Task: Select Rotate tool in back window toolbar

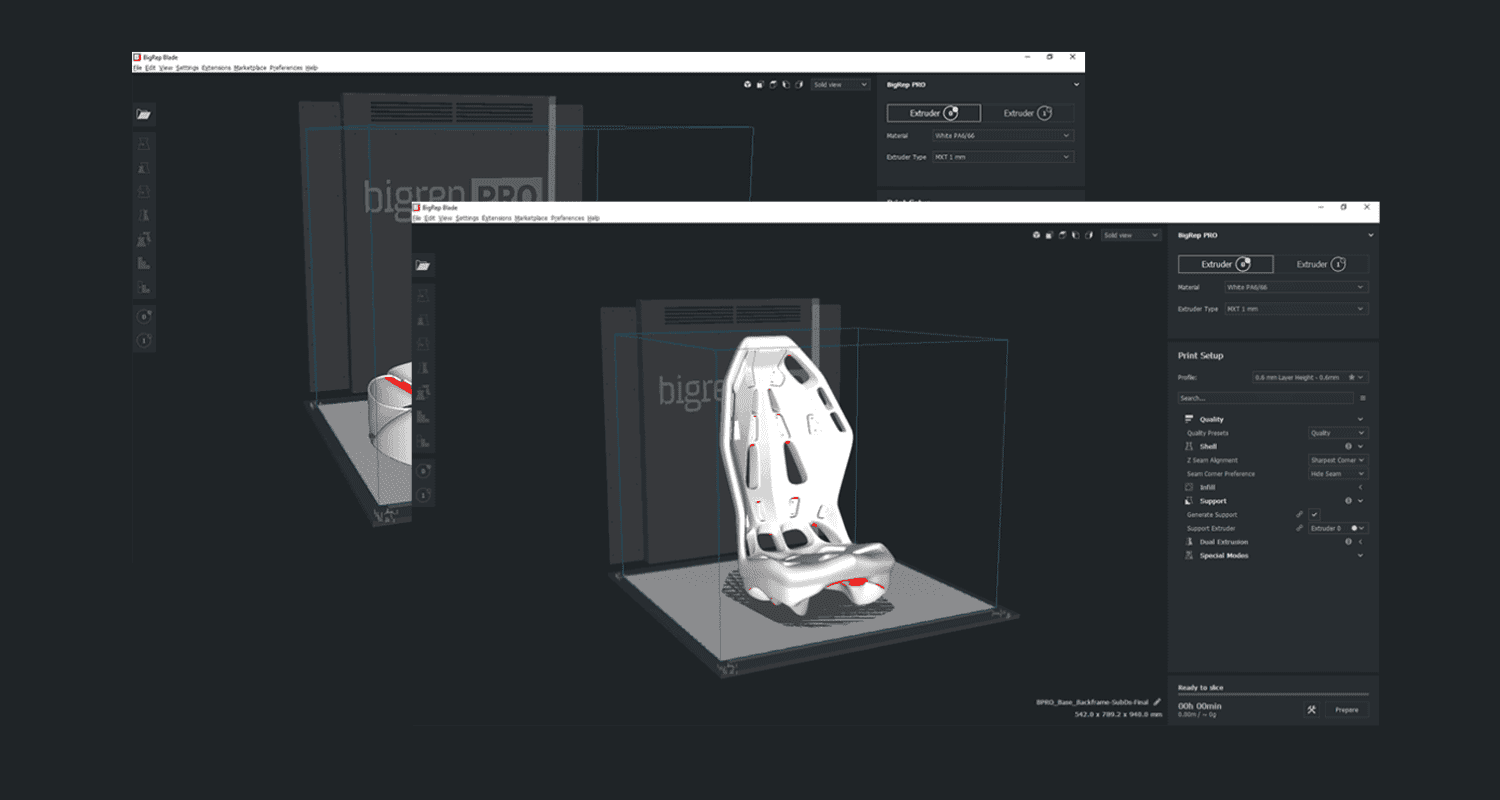Action: 144,191
